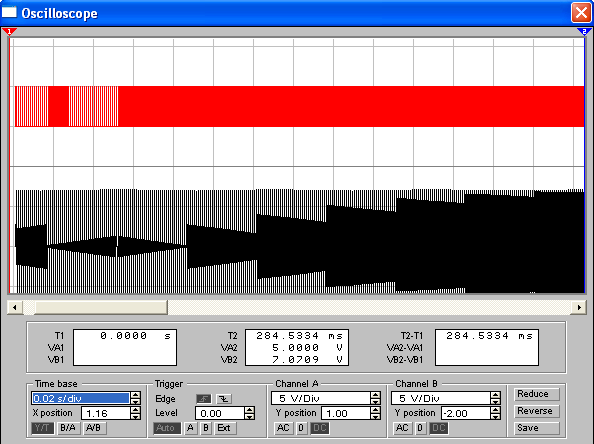Set Channel A coupling to AC

point(283,428)
